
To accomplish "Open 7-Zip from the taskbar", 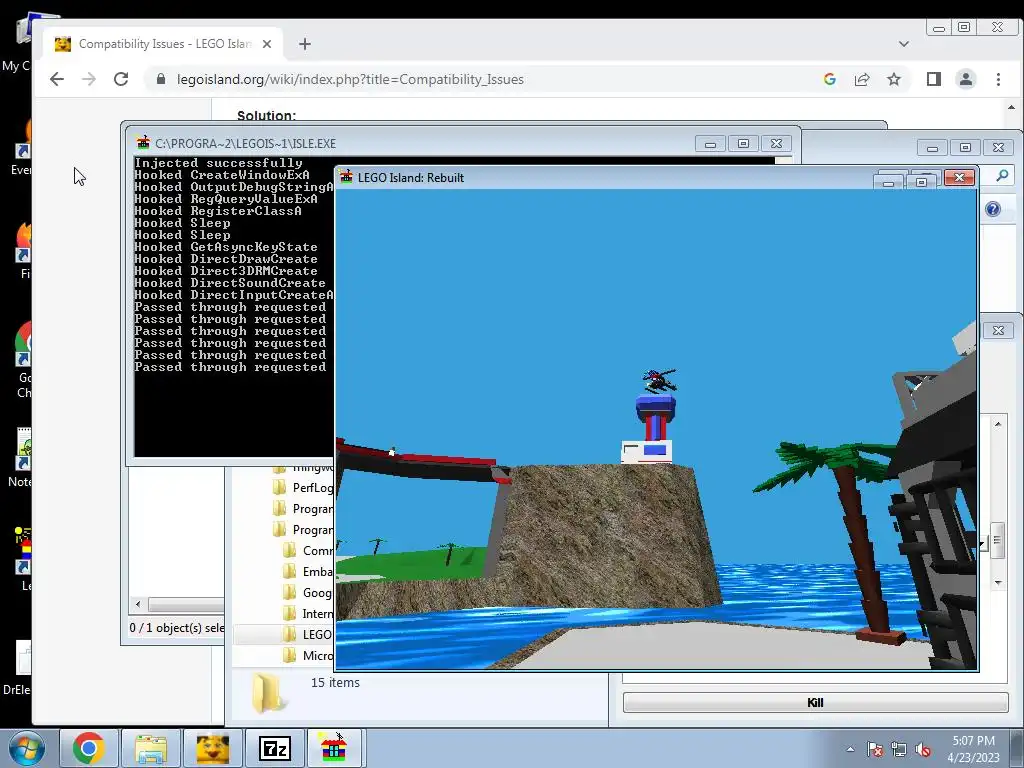I will tap(274, 748).
